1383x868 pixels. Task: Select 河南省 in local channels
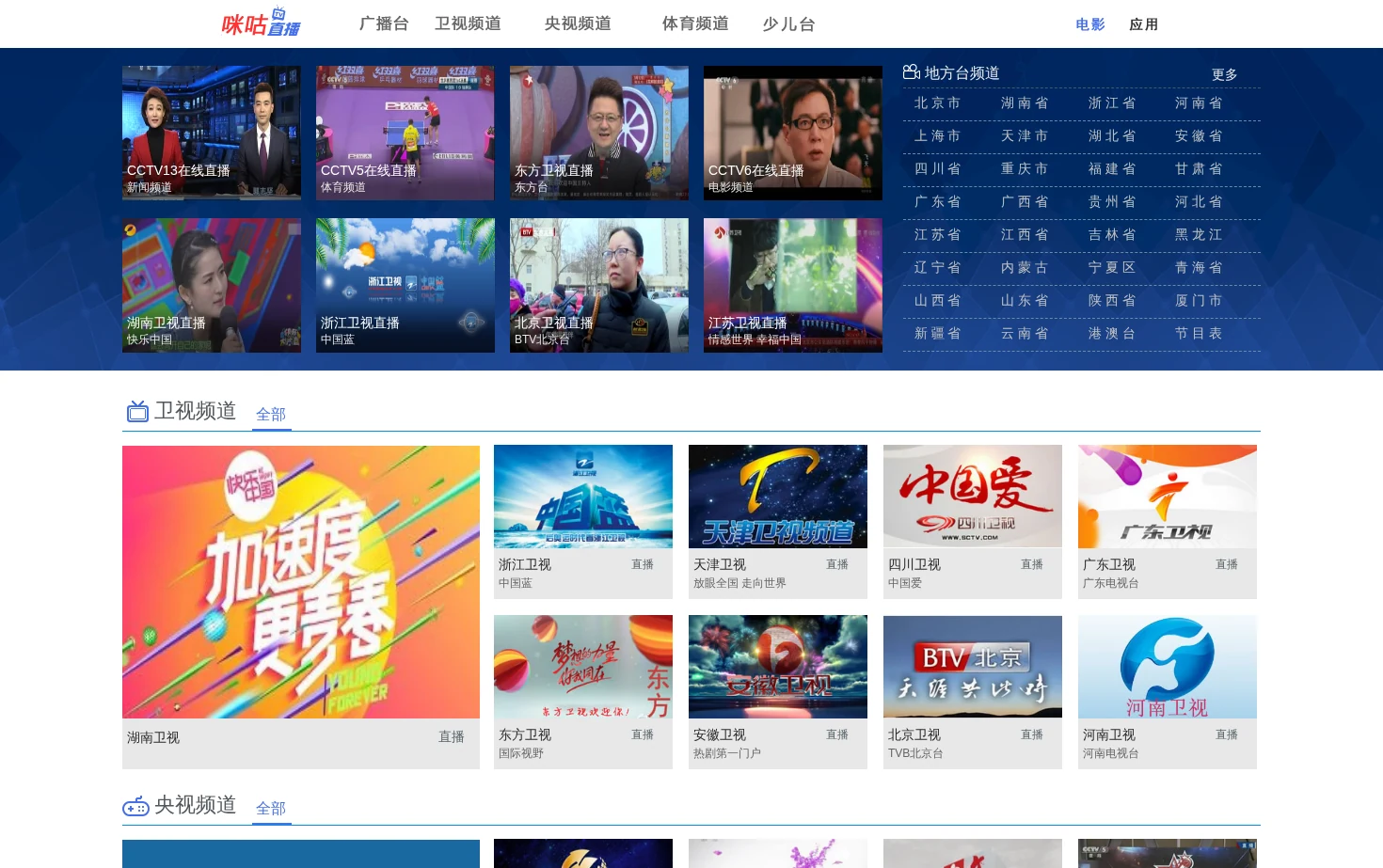click(1199, 103)
